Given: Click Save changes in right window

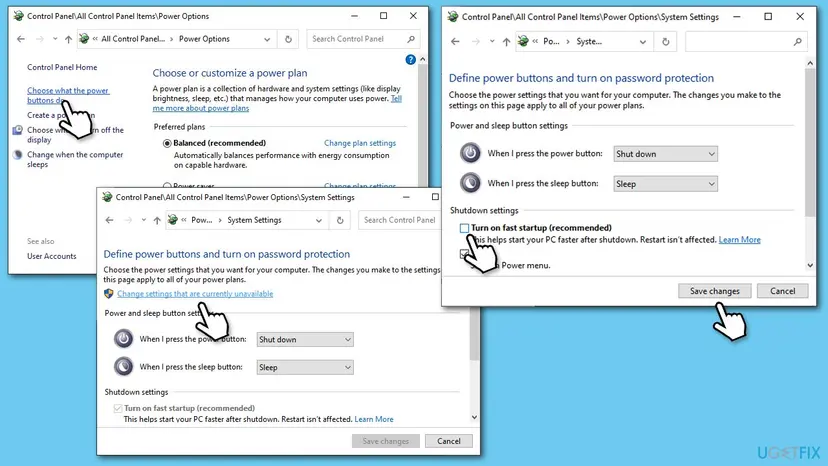Looking at the screenshot, I should [x=714, y=291].
